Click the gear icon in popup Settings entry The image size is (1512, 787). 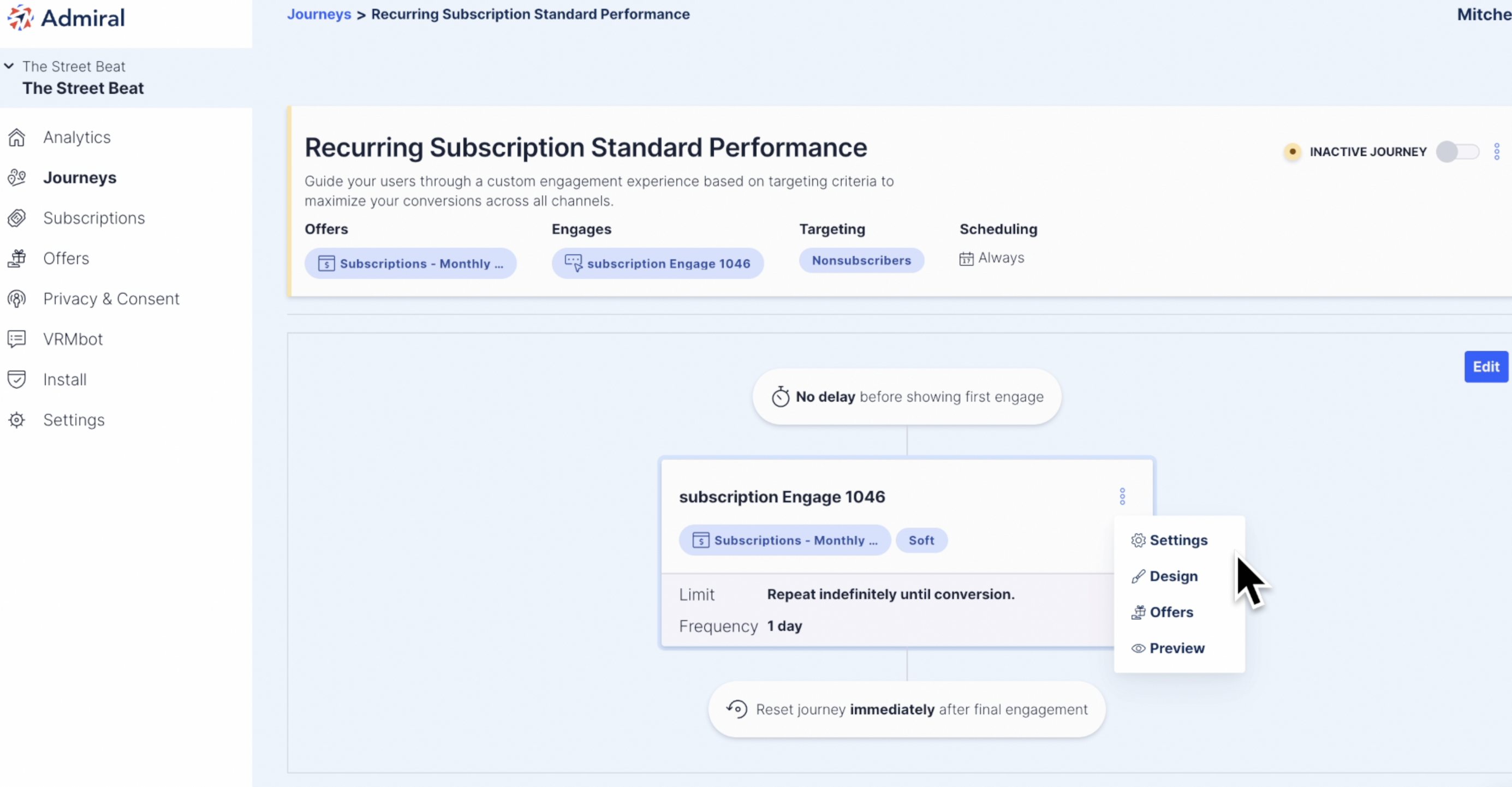point(1138,540)
